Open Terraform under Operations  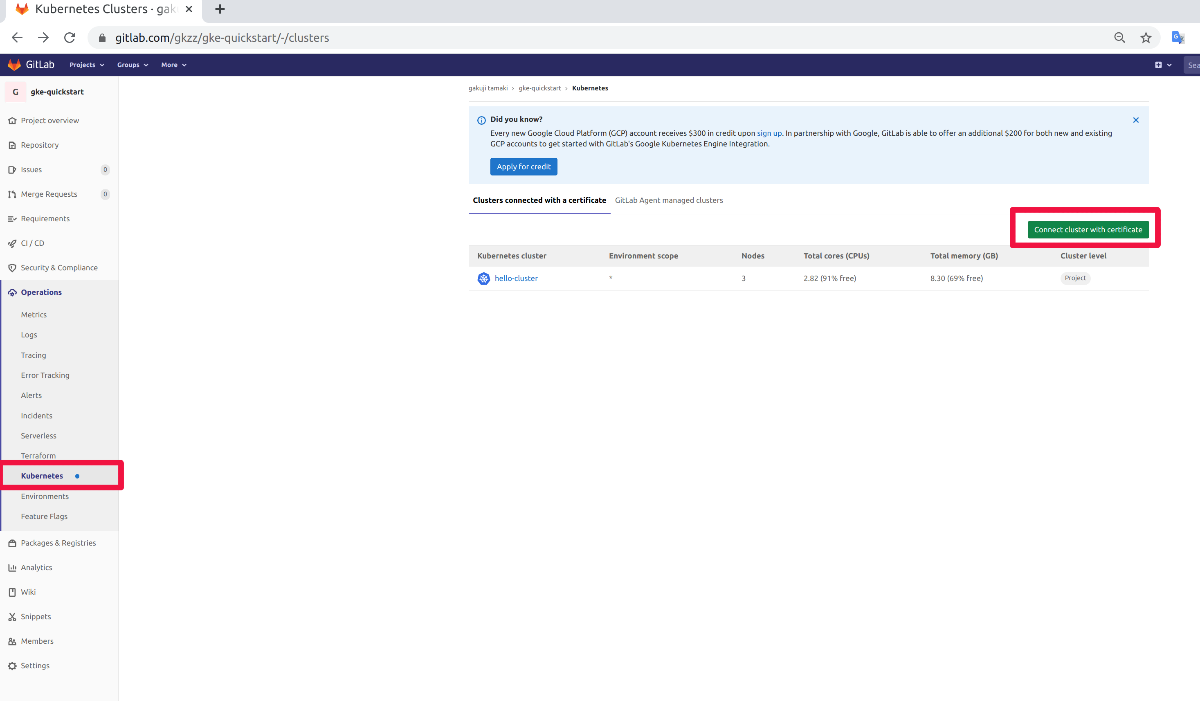(x=38, y=456)
